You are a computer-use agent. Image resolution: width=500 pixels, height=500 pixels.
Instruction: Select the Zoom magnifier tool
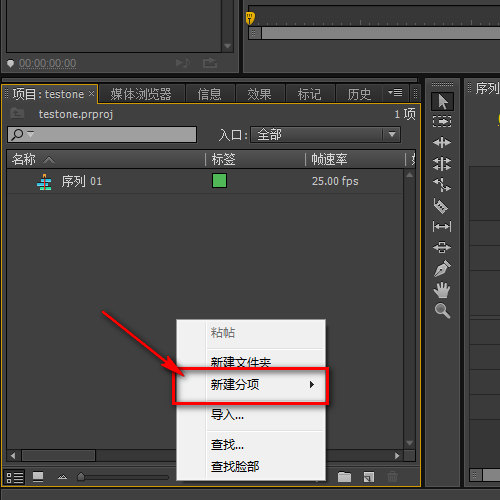(442, 311)
